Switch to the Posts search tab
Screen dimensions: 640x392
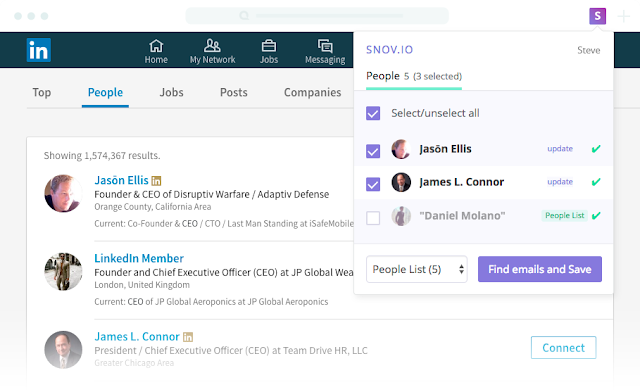point(234,93)
